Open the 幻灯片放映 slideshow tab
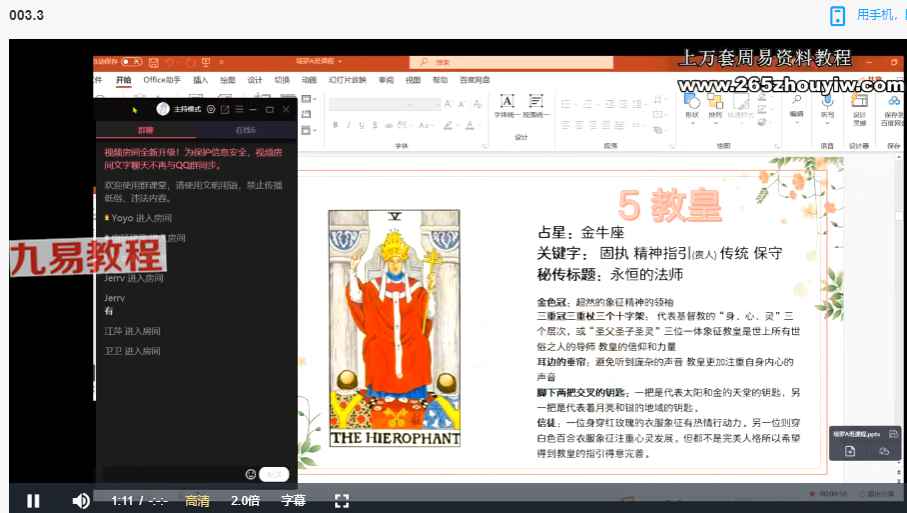The height and width of the screenshot is (513, 907). coord(347,80)
